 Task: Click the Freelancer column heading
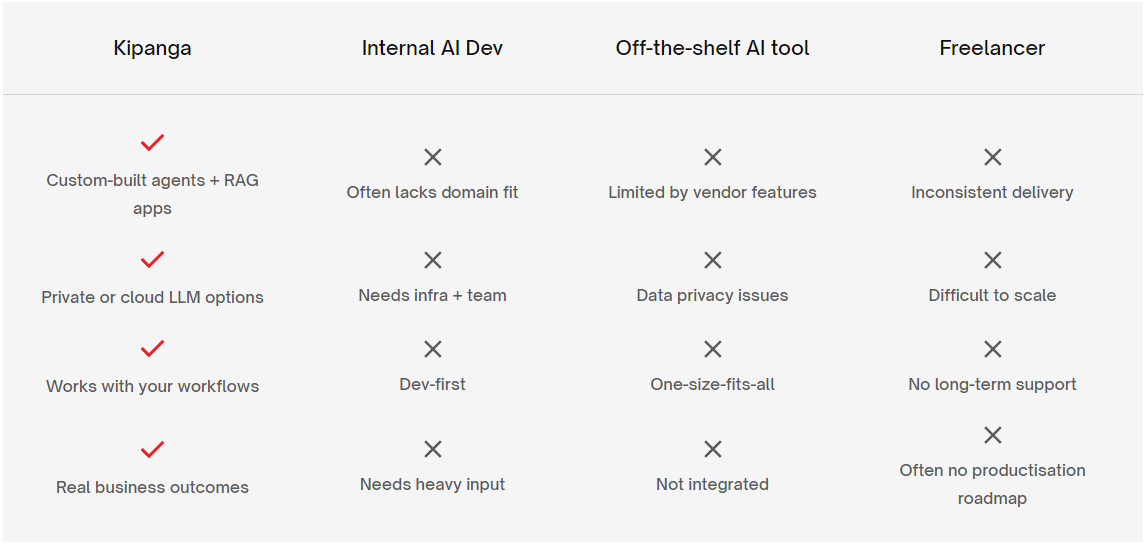click(x=992, y=48)
